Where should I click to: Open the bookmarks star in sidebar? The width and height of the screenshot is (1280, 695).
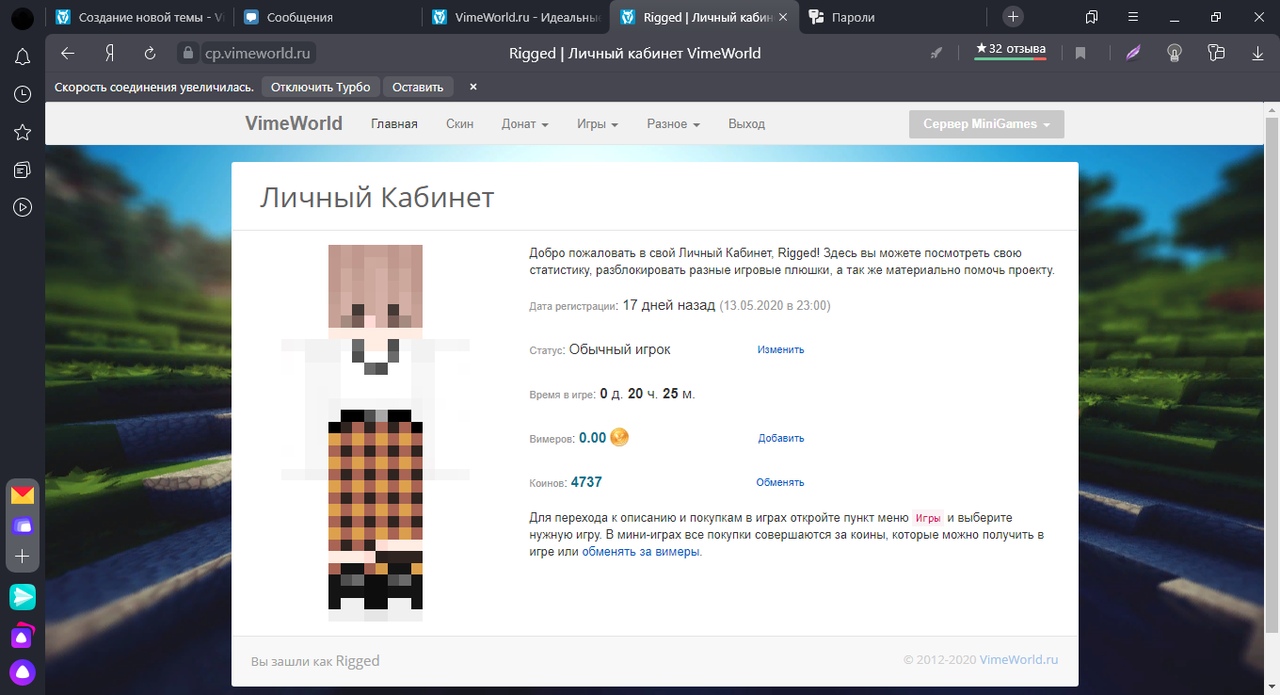click(22, 132)
